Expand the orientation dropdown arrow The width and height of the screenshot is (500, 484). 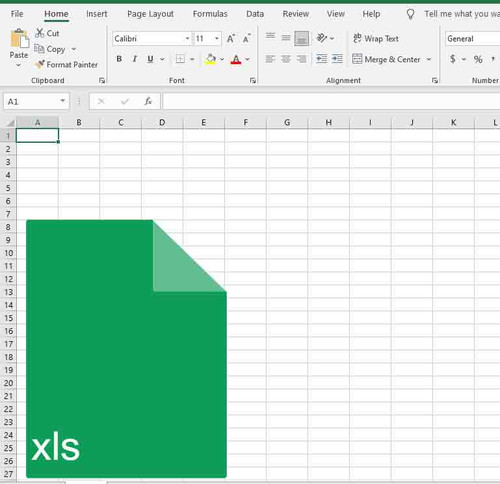point(332,39)
